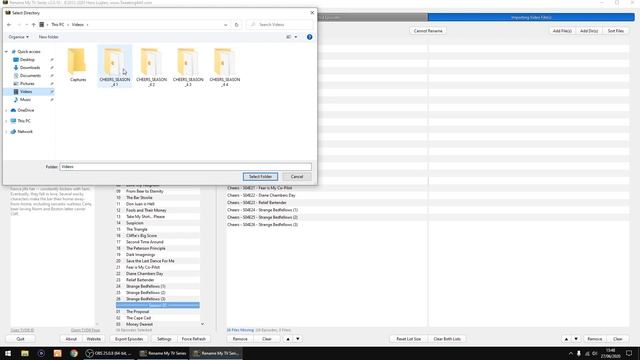
Task: Open Documents in Quick access
Action: (30, 76)
